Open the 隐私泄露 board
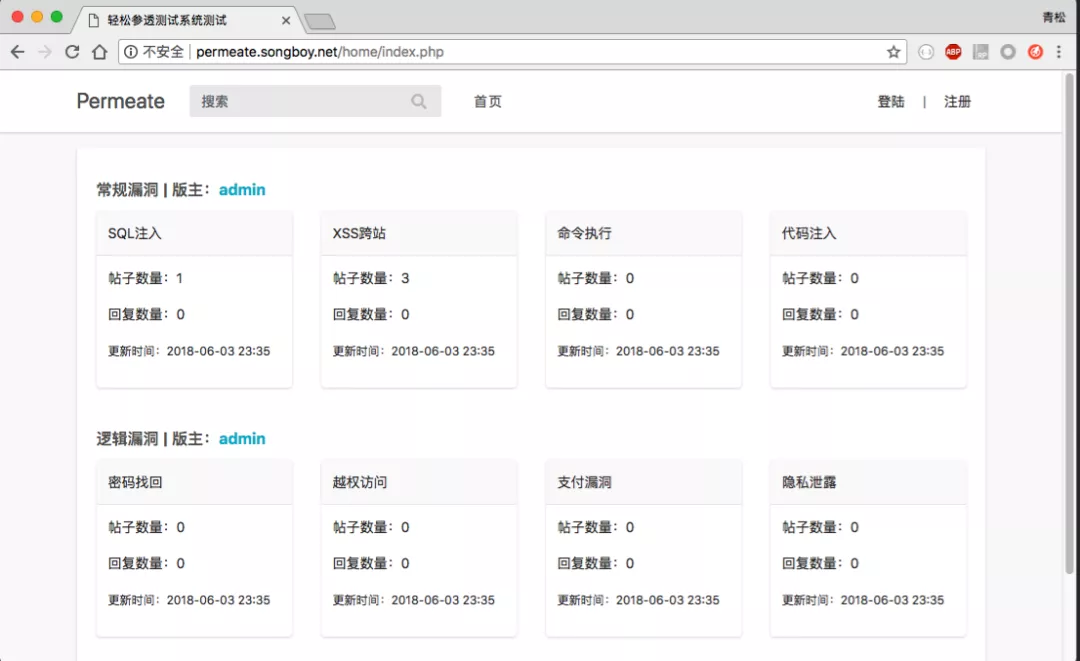Viewport: 1080px width, 661px height. pyautogui.click(x=809, y=482)
